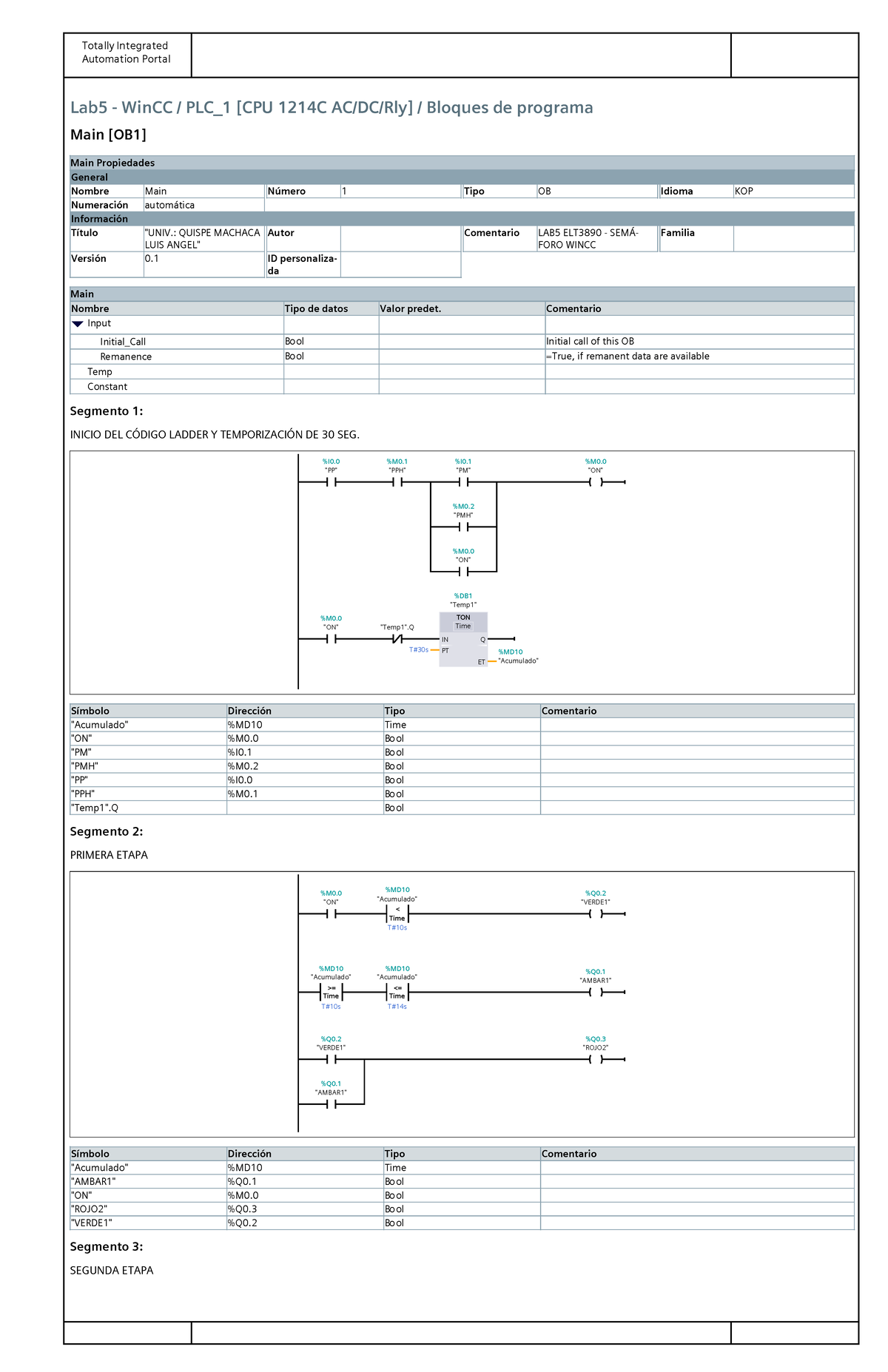
Task: Click Totally Integrated Automation Portal header
Action: click(126, 53)
